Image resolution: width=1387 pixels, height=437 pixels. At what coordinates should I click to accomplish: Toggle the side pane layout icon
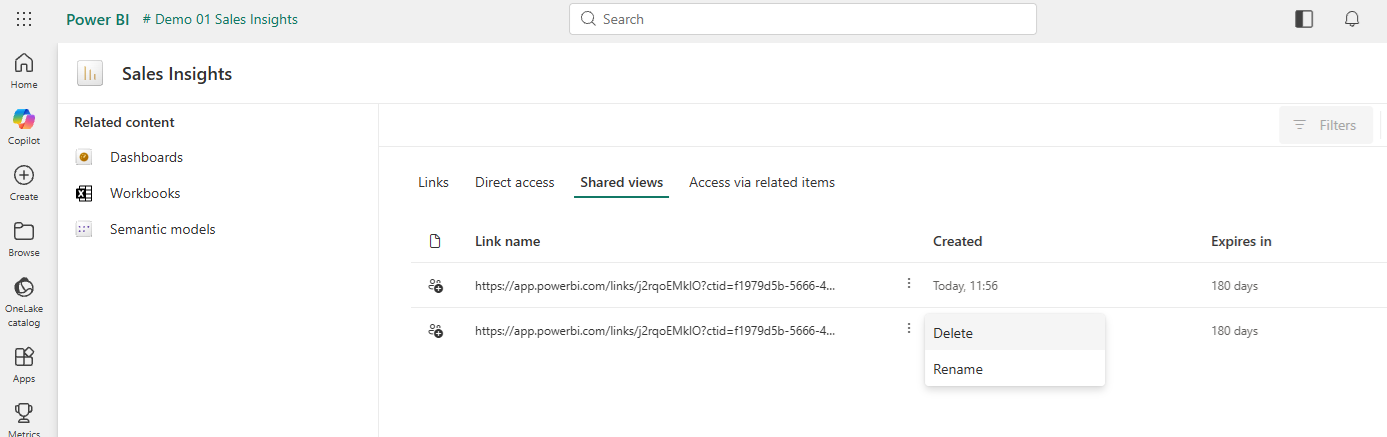coord(1304,19)
